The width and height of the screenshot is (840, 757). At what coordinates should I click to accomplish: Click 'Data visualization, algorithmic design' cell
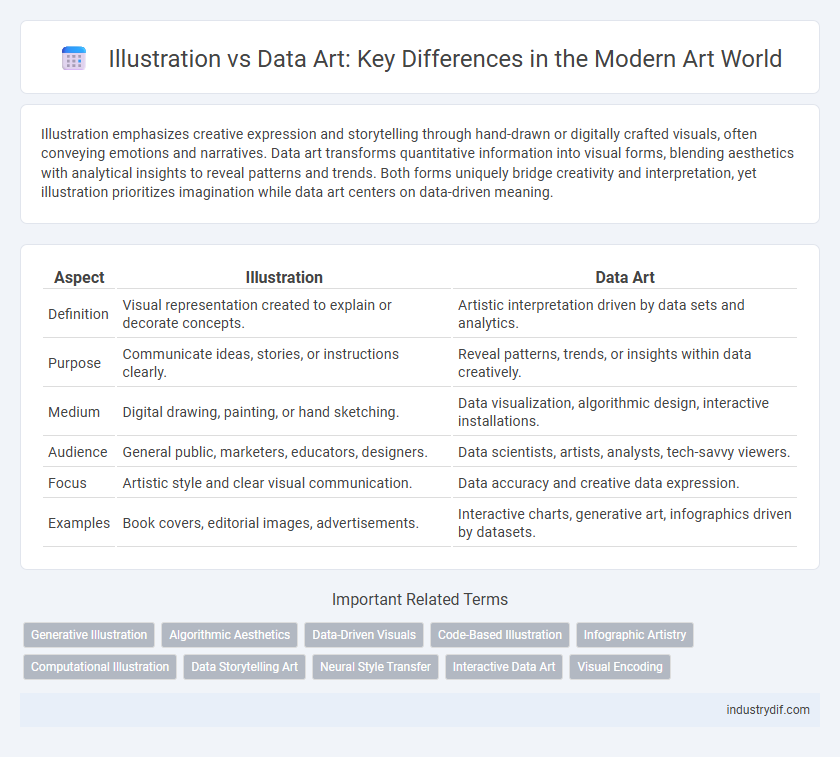tap(625, 412)
